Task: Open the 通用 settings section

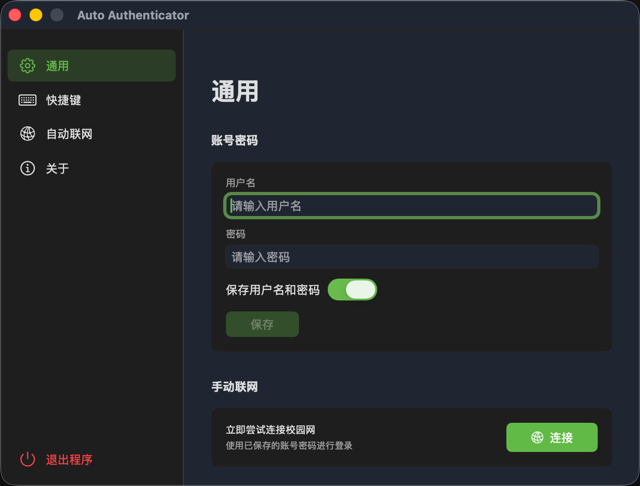Action: click(92, 66)
